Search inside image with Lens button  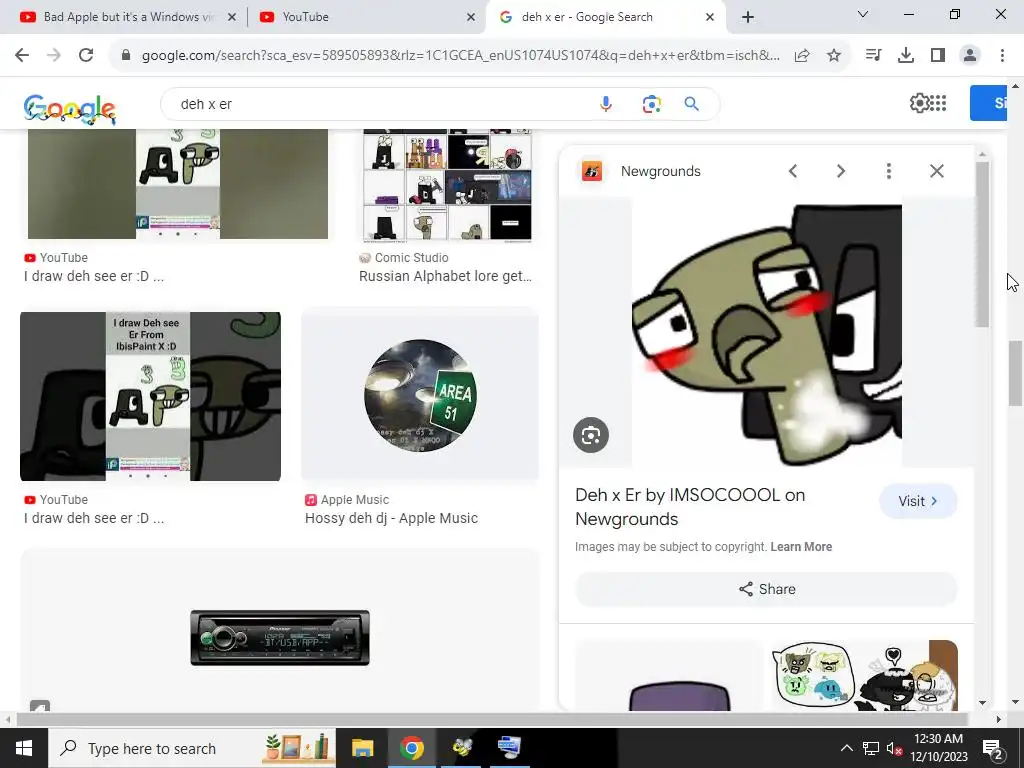tap(591, 435)
